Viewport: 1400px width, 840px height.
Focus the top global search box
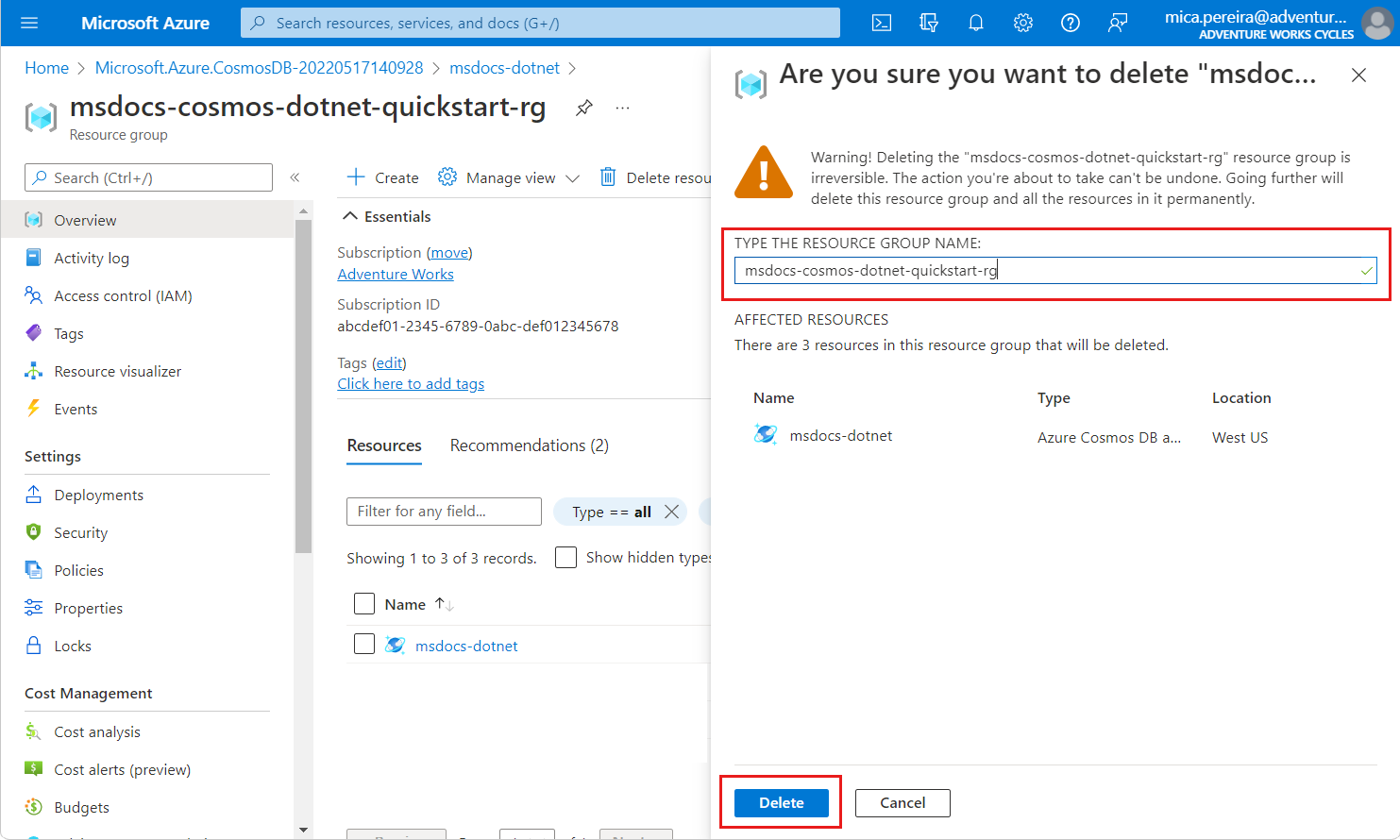click(x=540, y=23)
